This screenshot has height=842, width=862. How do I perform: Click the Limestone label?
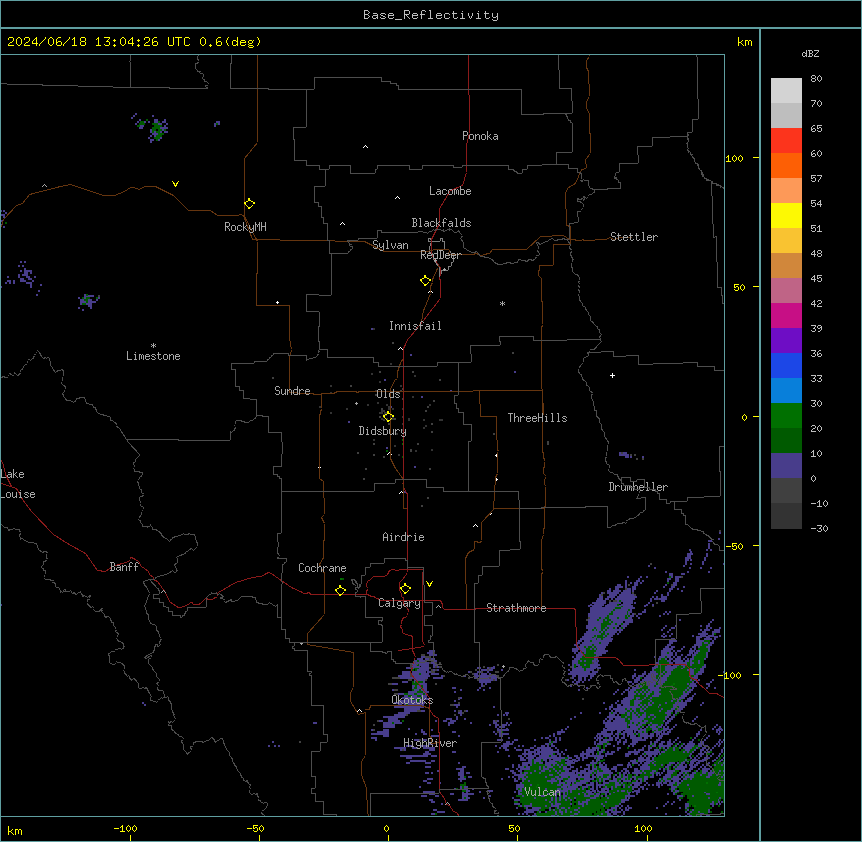click(153, 356)
